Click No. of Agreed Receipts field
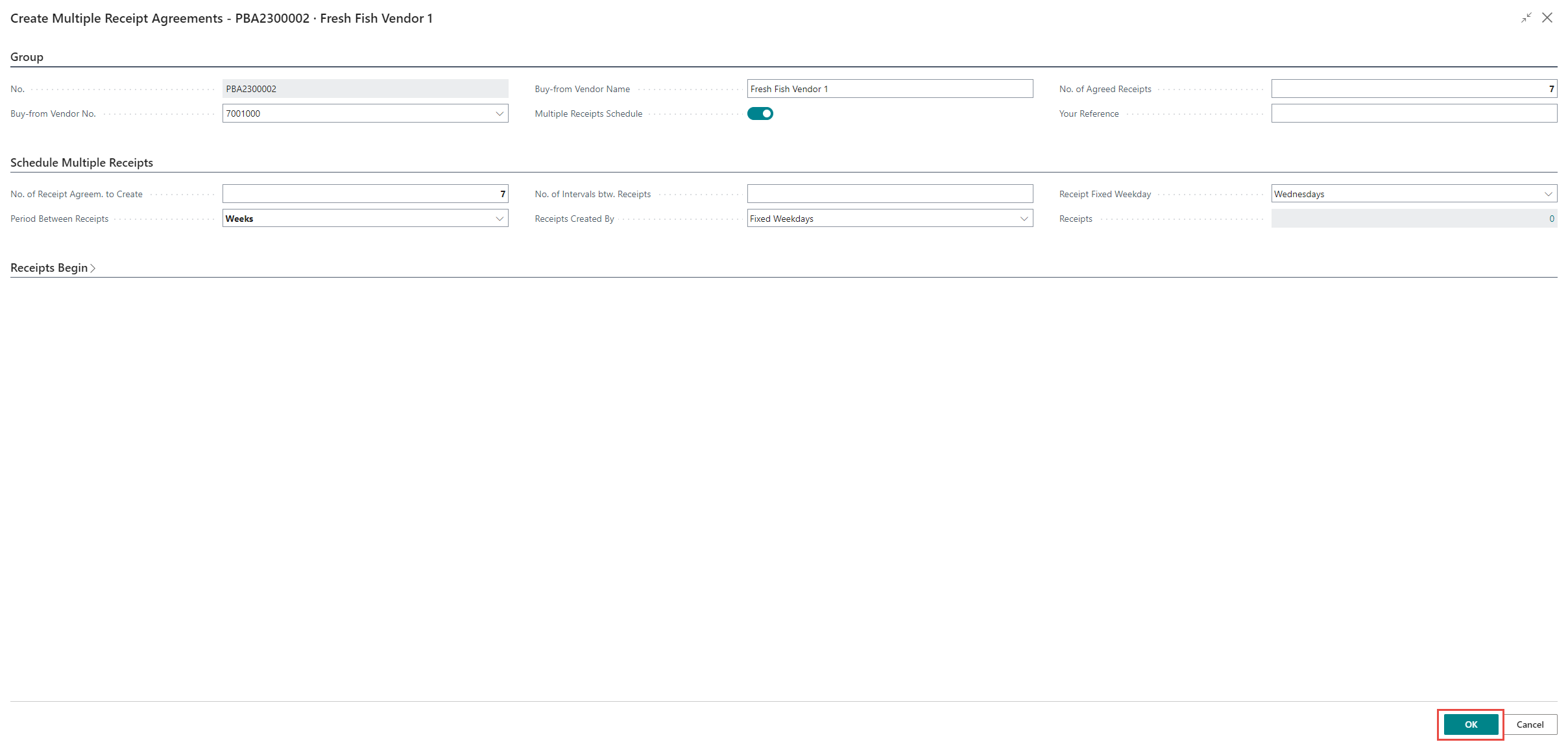 click(x=1413, y=89)
